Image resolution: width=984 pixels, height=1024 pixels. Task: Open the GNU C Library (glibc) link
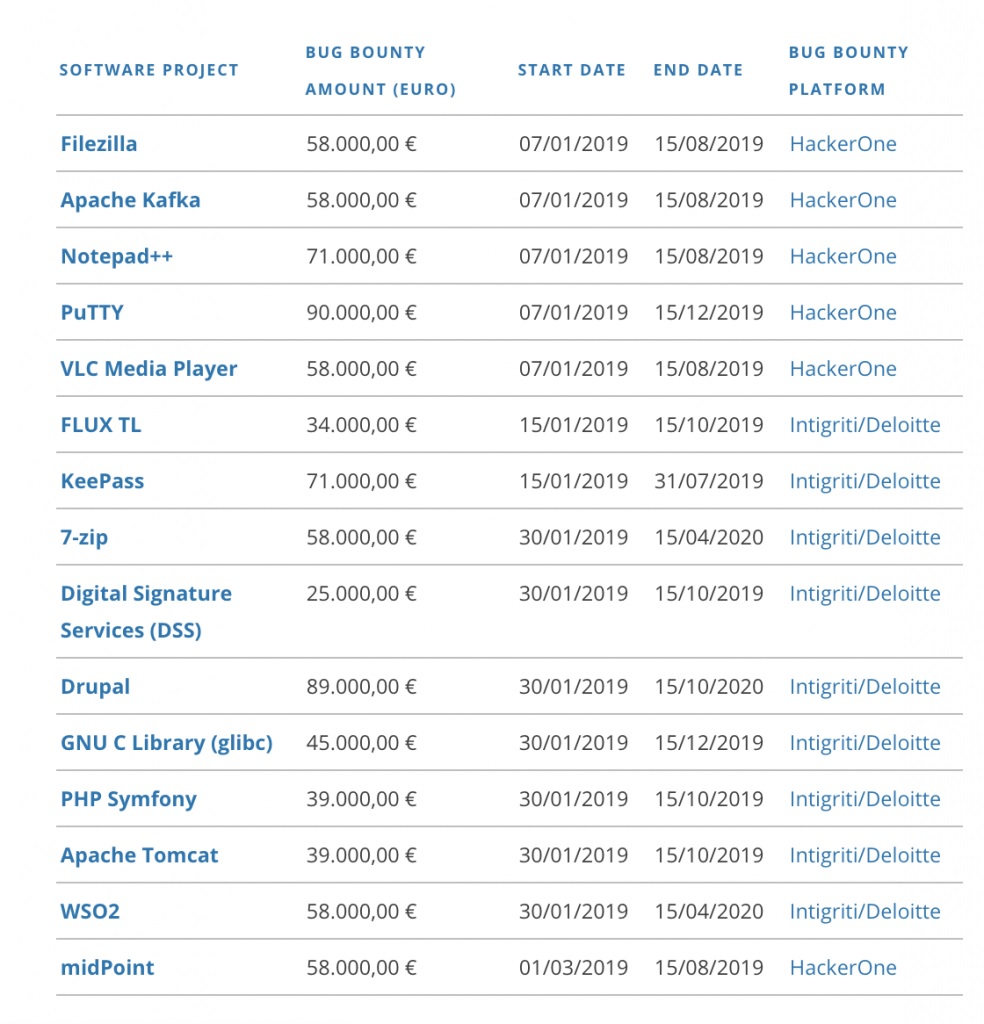click(x=166, y=743)
